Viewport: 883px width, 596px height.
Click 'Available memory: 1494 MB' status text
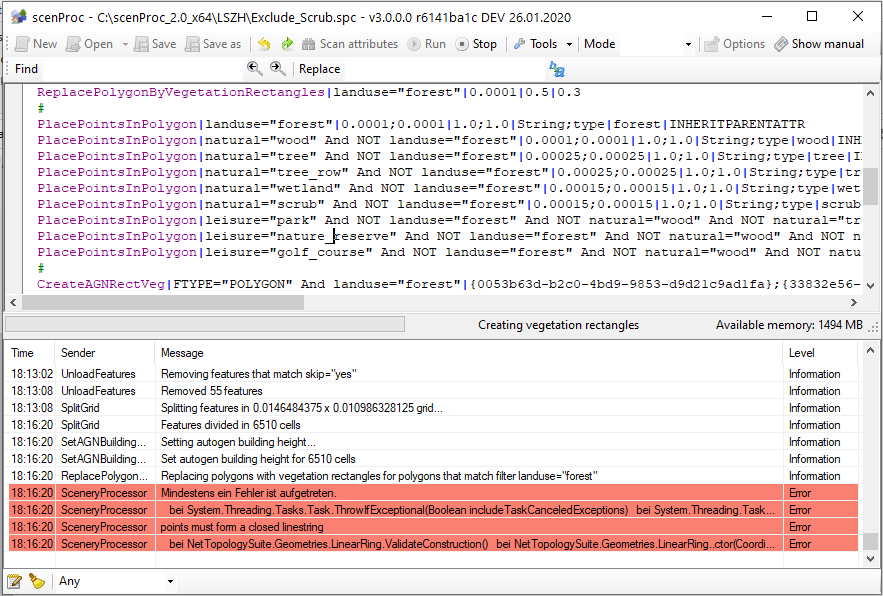pyautogui.click(x=789, y=325)
